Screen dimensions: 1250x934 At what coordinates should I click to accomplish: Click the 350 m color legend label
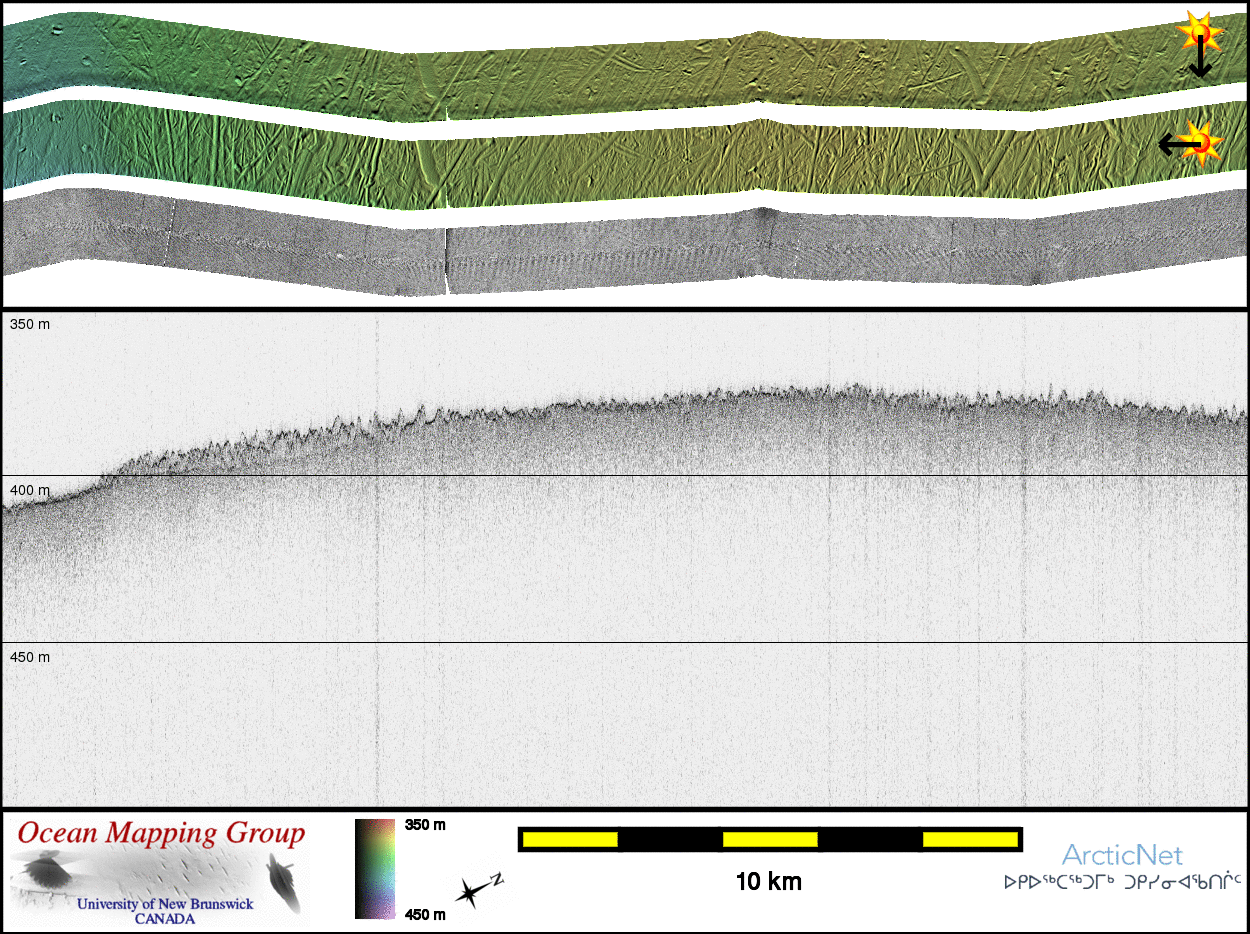(425, 825)
